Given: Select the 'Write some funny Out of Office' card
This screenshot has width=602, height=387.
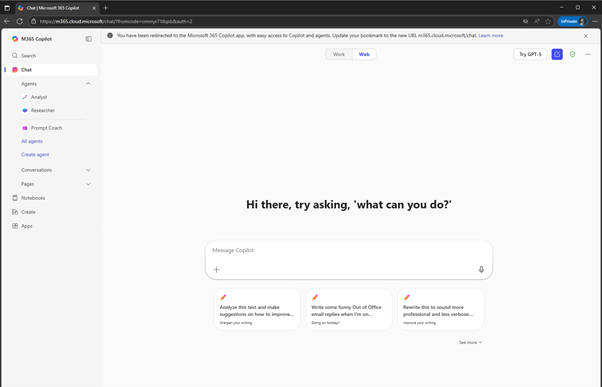Looking at the screenshot, I should point(349,309).
